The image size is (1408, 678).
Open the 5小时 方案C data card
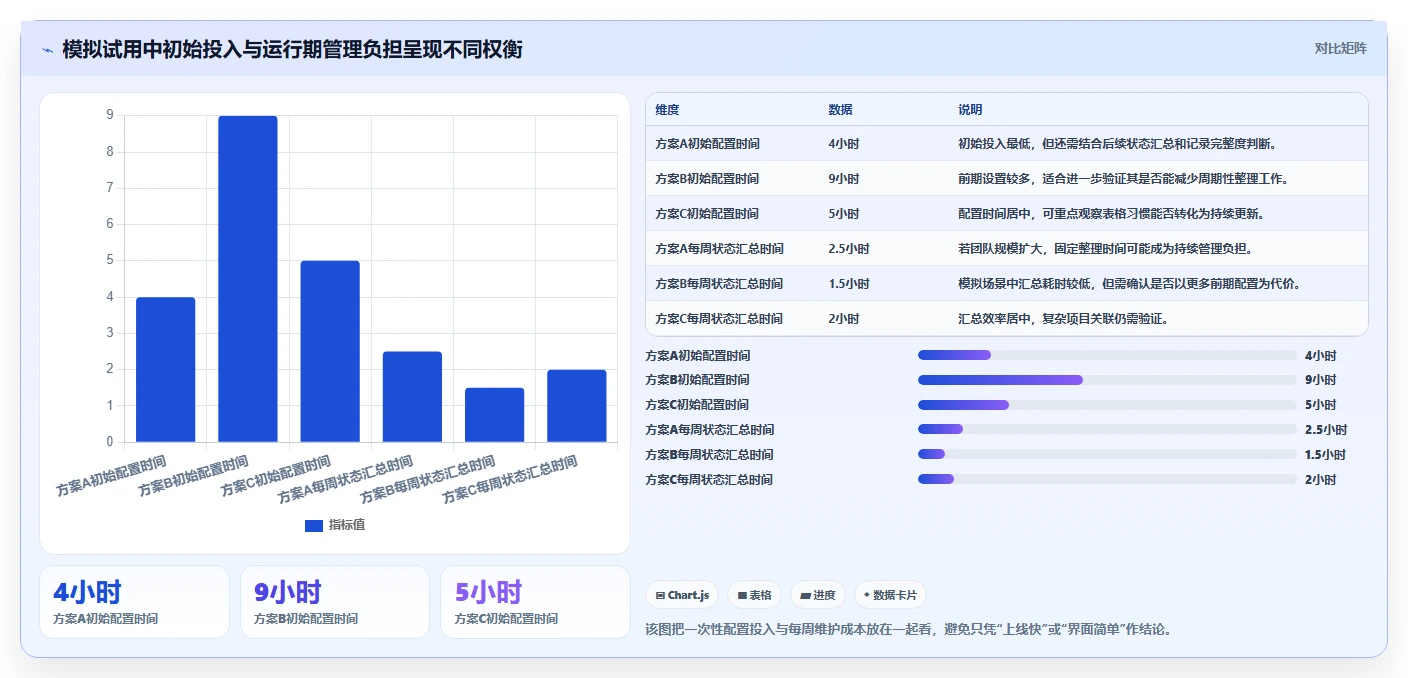(535, 602)
